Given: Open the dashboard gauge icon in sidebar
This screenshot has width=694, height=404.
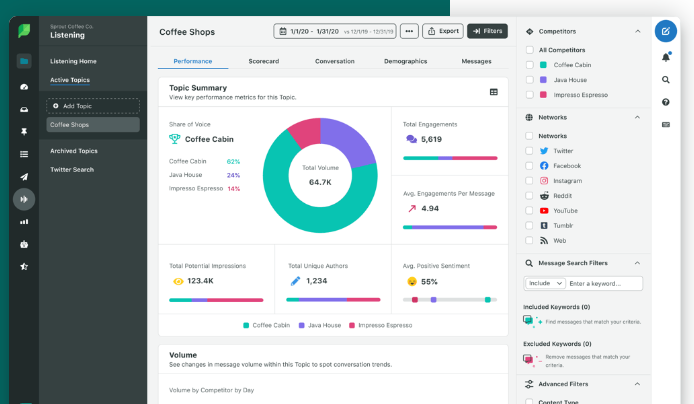Looking at the screenshot, I should click(24, 87).
